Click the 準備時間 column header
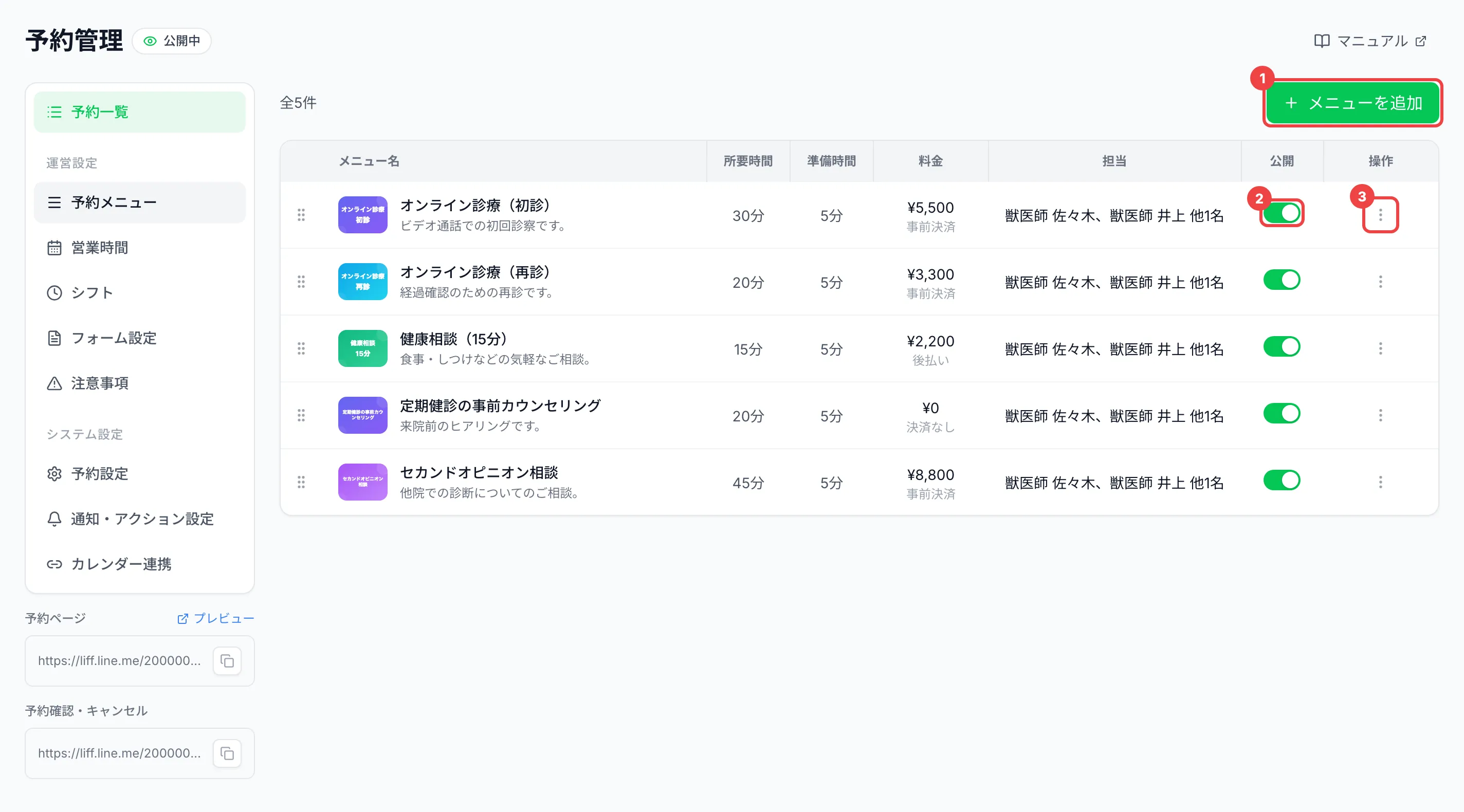The height and width of the screenshot is (812, 1464). (831, 161)
